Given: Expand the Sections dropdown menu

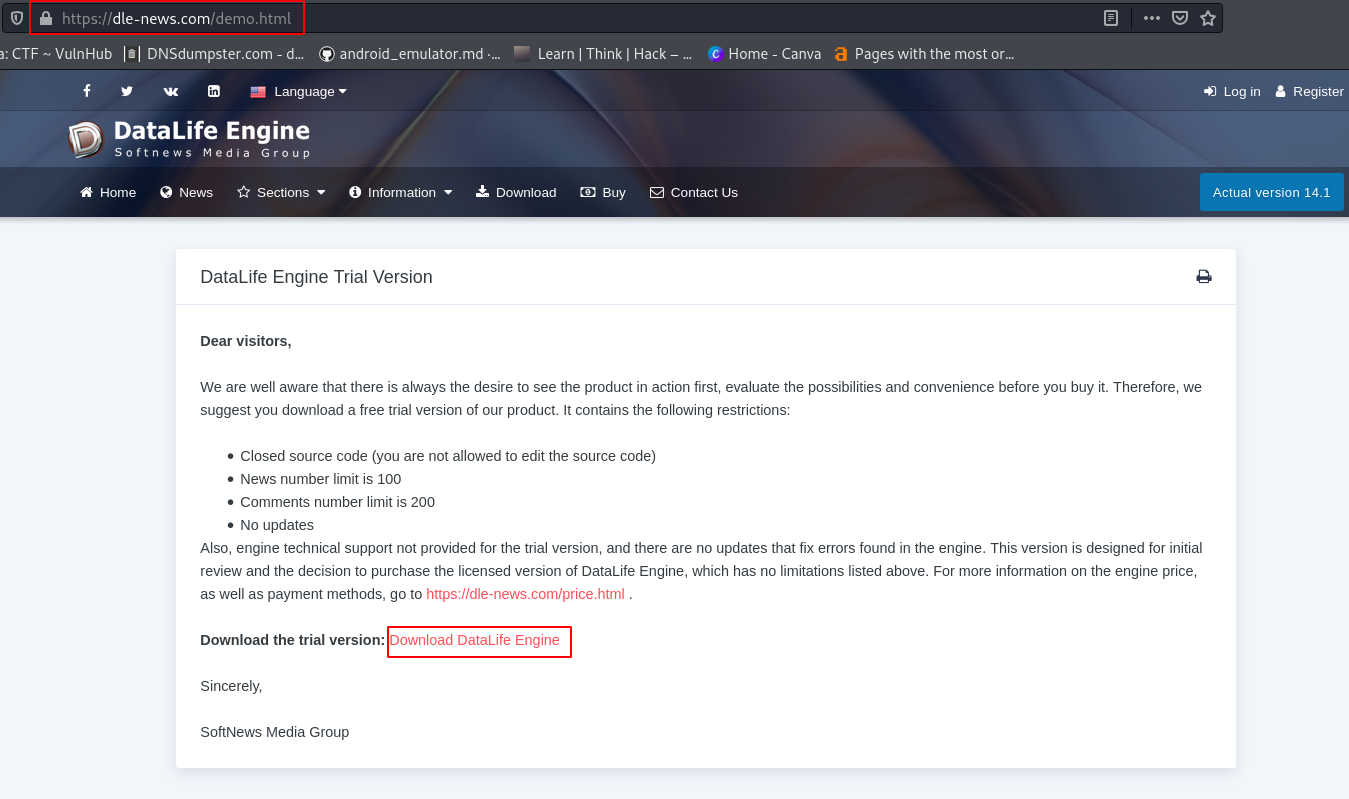Looking at the screenshot, I should [x=281, y=192].
